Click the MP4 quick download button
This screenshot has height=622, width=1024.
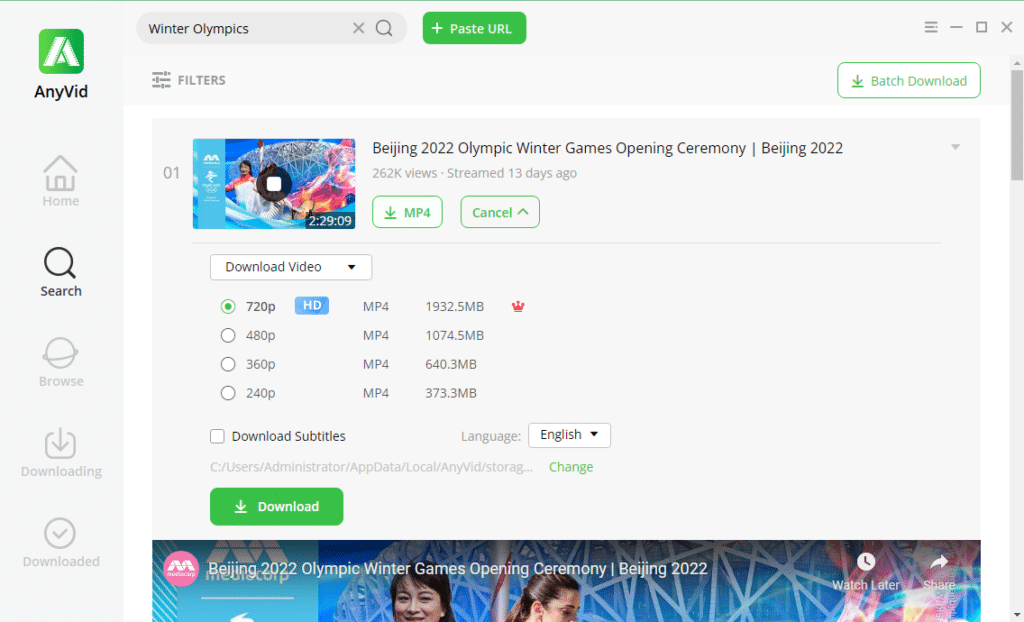tap(407, 212)
